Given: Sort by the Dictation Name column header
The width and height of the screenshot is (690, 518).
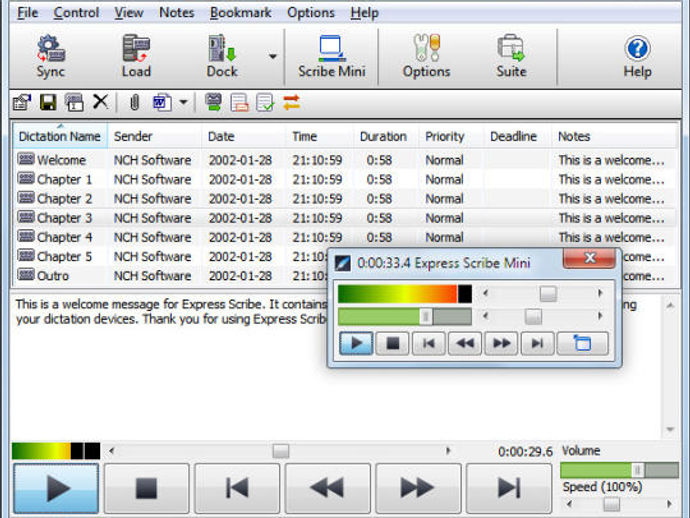Looking at the screenshot, I should click(60, 137).
